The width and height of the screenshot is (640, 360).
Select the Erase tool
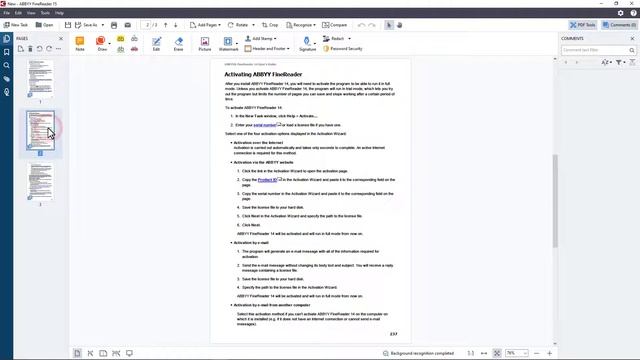178,44
